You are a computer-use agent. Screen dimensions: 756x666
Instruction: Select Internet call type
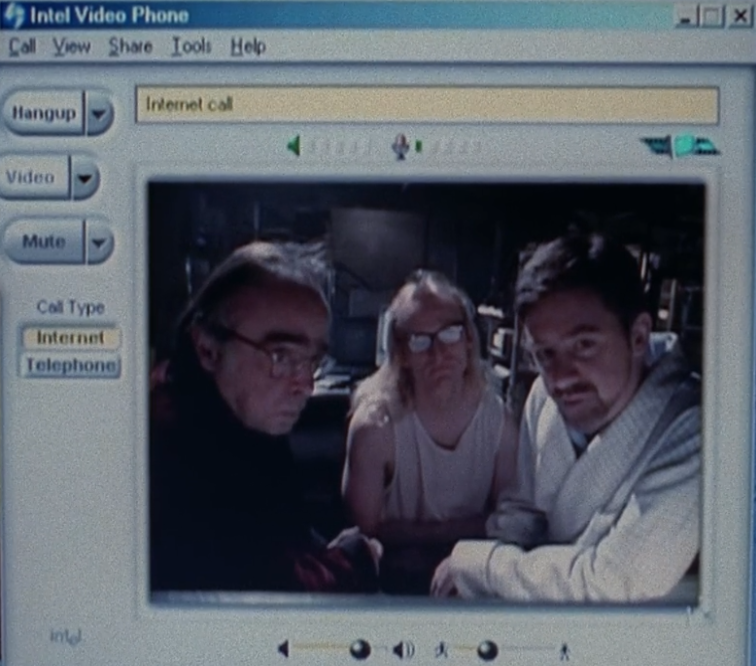click(70, 337)
